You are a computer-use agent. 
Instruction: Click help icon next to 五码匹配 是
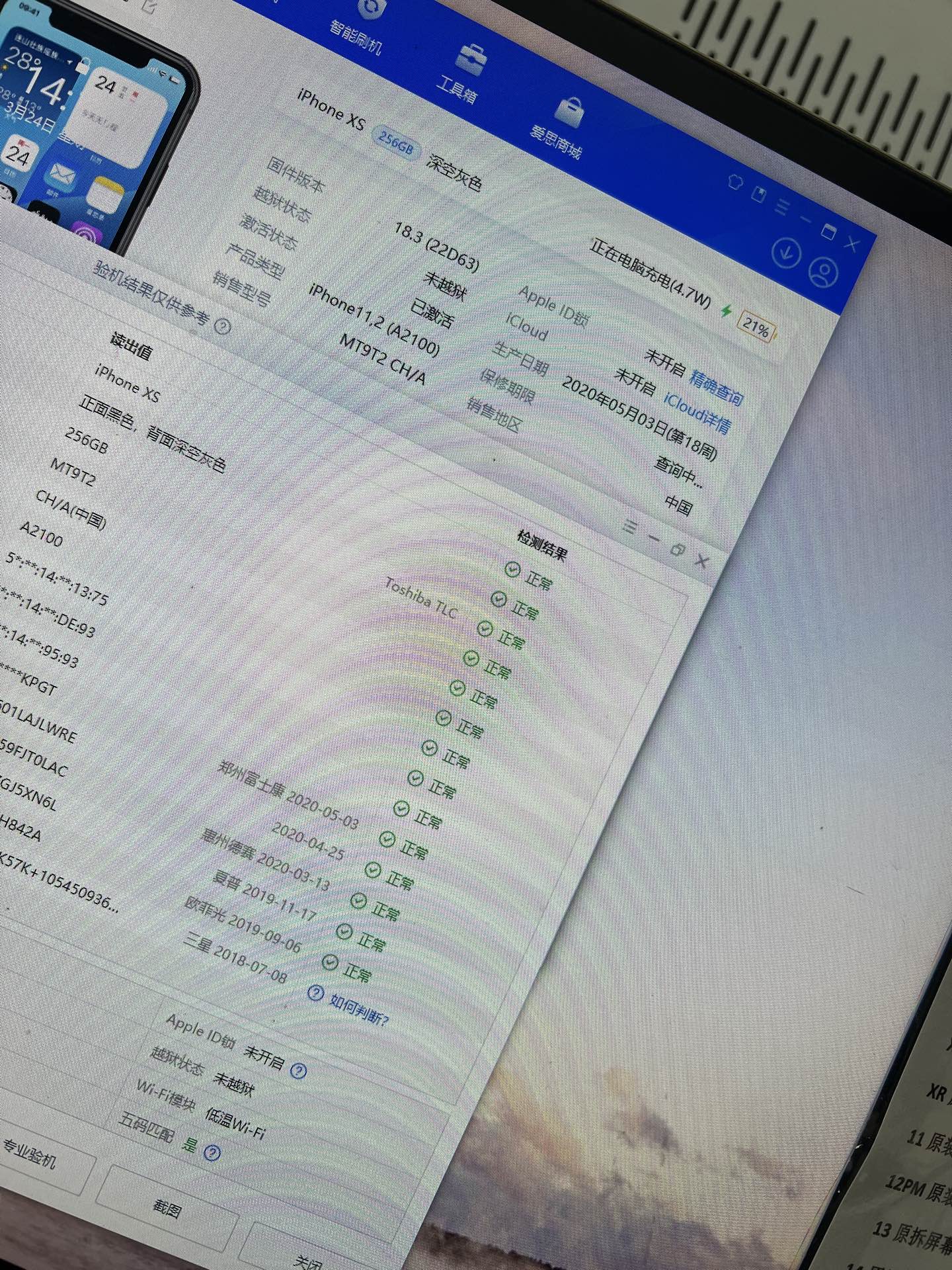pos(212,1153)
